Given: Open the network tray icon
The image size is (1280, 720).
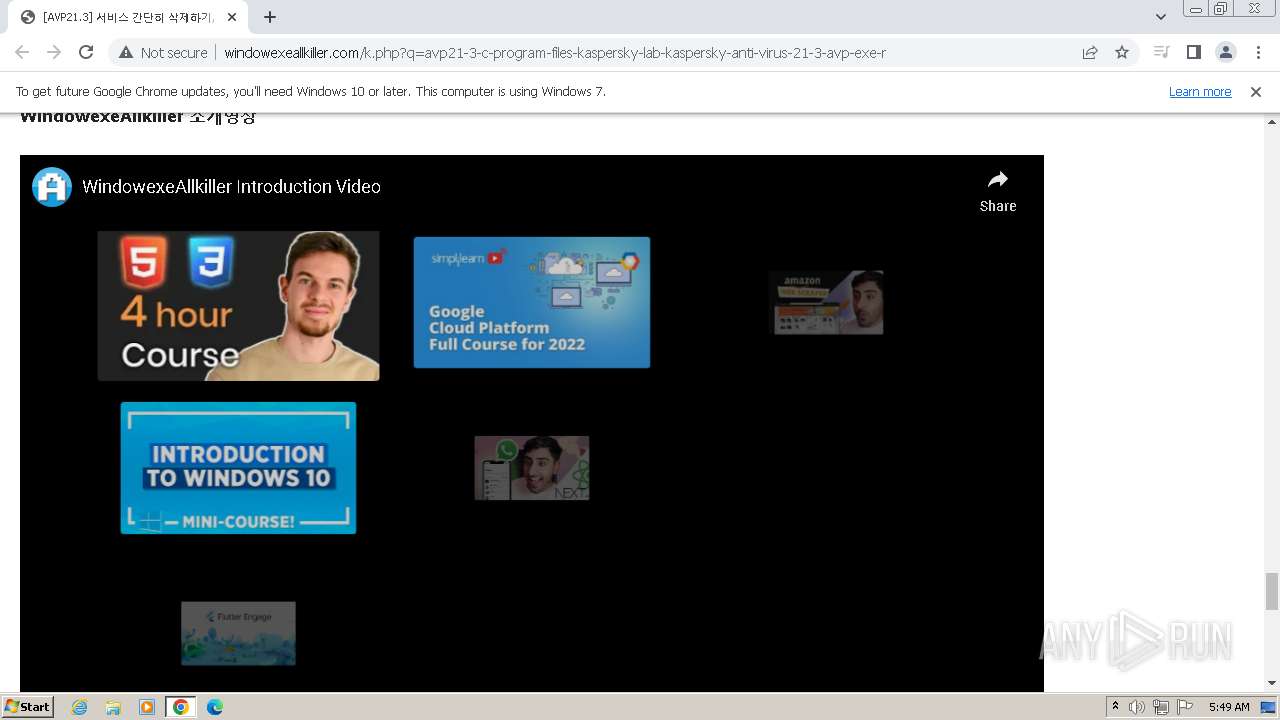Looking at the screenshot, I should click(1161, 707).
